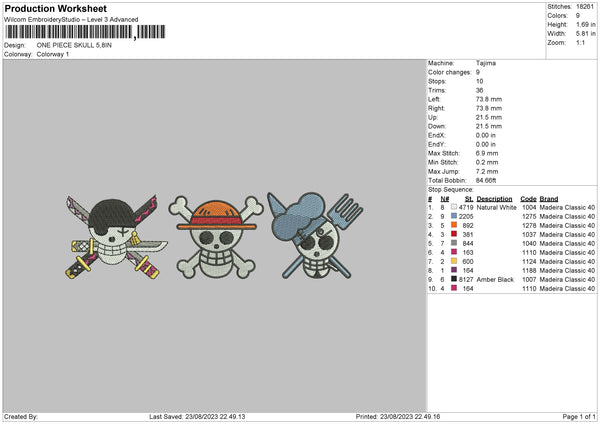
Task: Click the 'Brand' column header
Action: click(x=549, y=199)
